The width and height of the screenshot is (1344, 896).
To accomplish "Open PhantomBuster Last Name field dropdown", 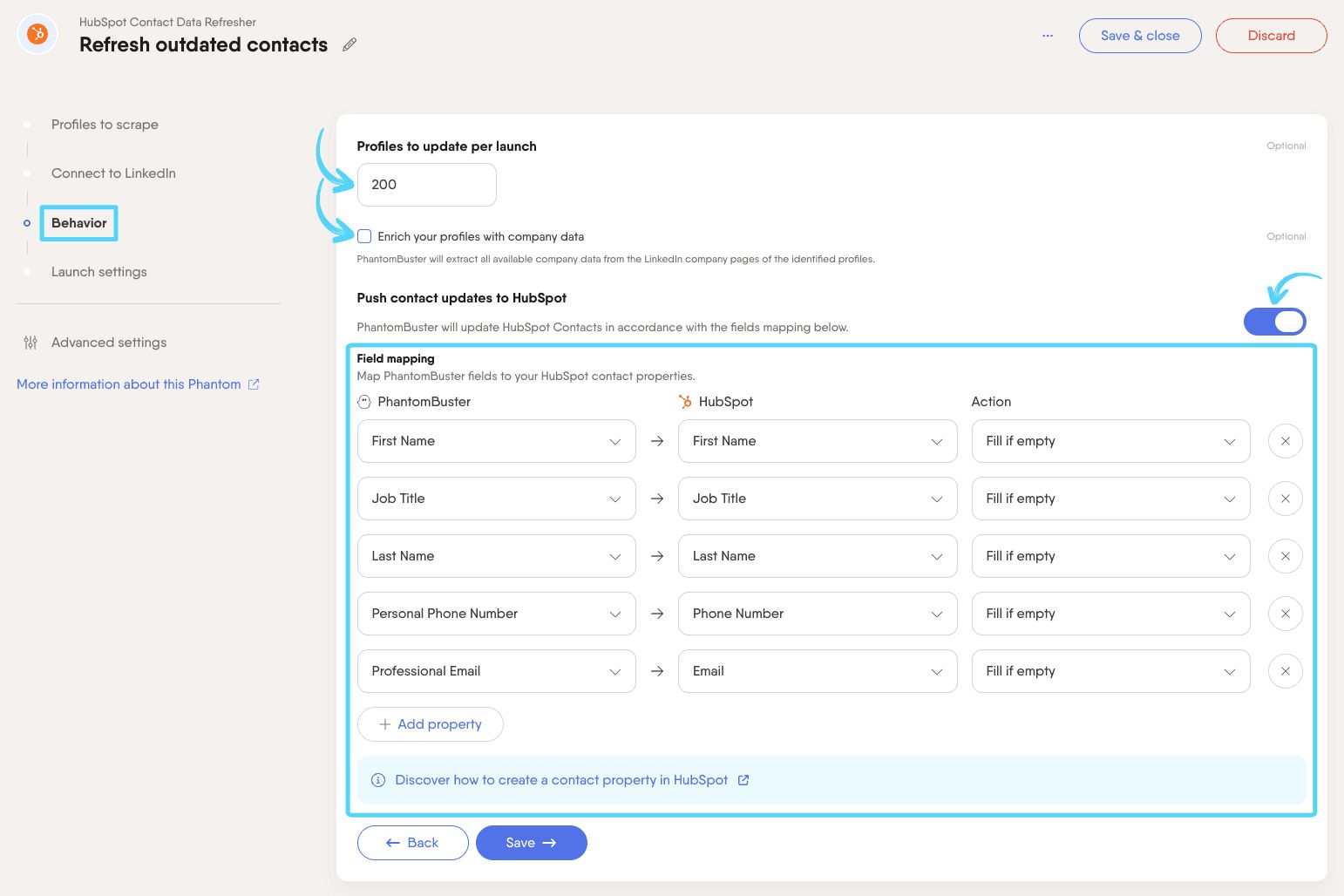I will [x=497, y=556].
